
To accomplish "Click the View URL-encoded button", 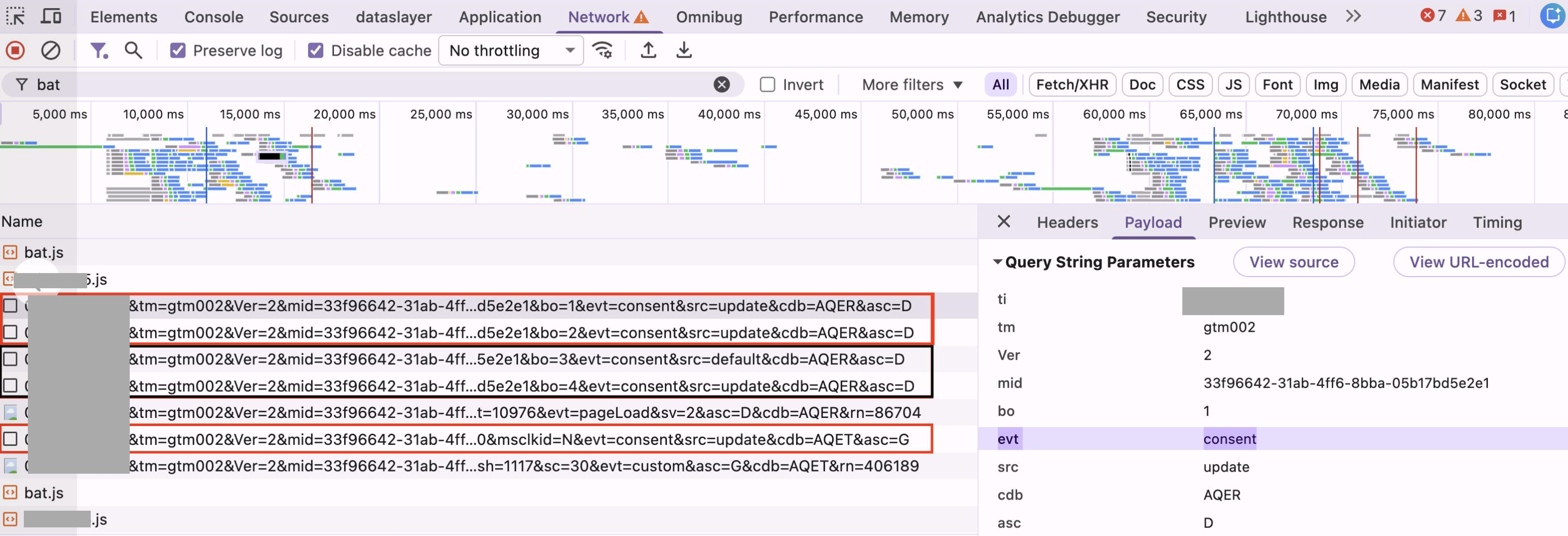I will pyautogui.click(x=1479, y=261).
